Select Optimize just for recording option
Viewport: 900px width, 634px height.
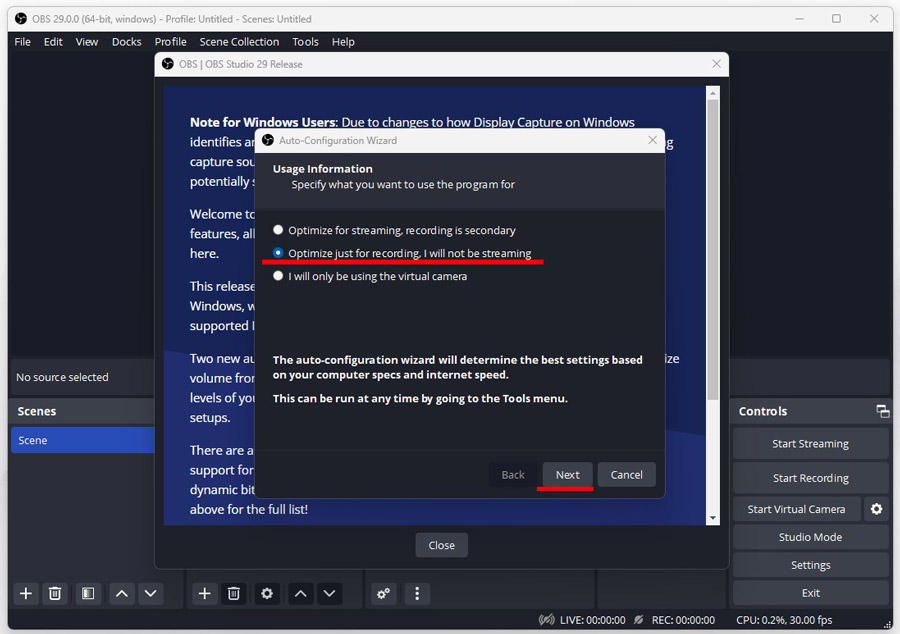(x=402, y=253)
